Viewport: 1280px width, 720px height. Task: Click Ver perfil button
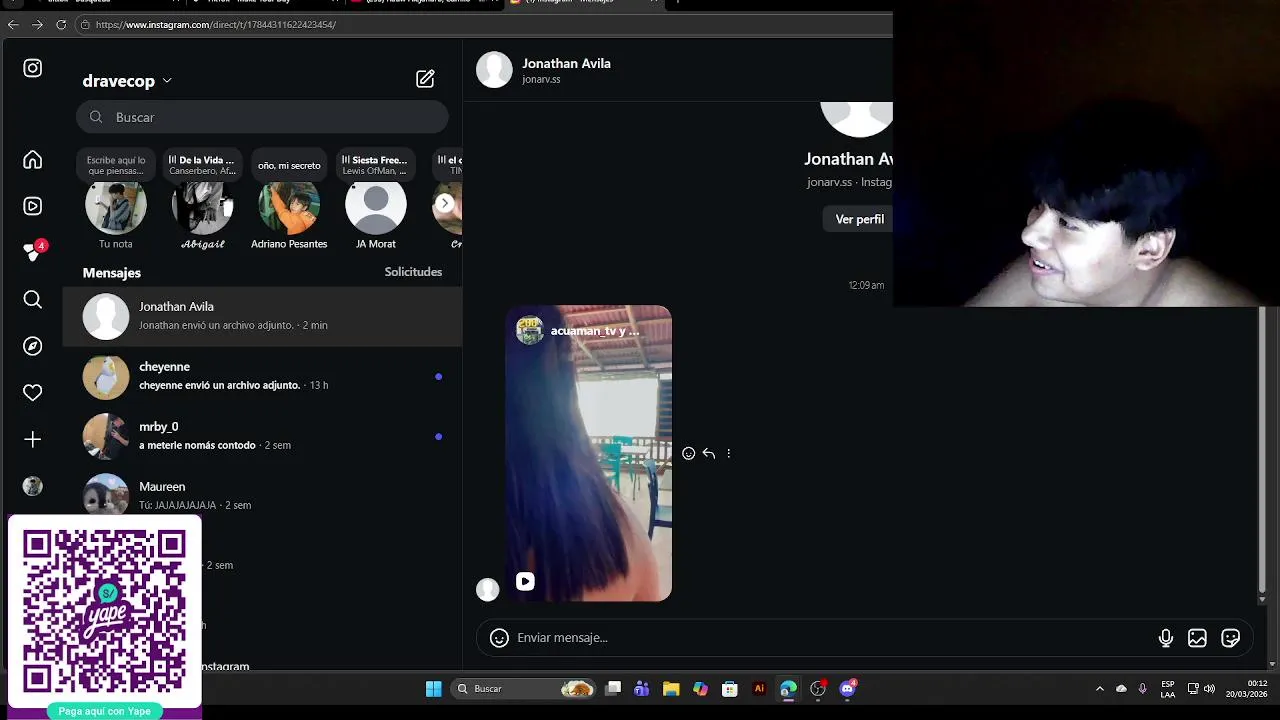(x=860, y=219)
